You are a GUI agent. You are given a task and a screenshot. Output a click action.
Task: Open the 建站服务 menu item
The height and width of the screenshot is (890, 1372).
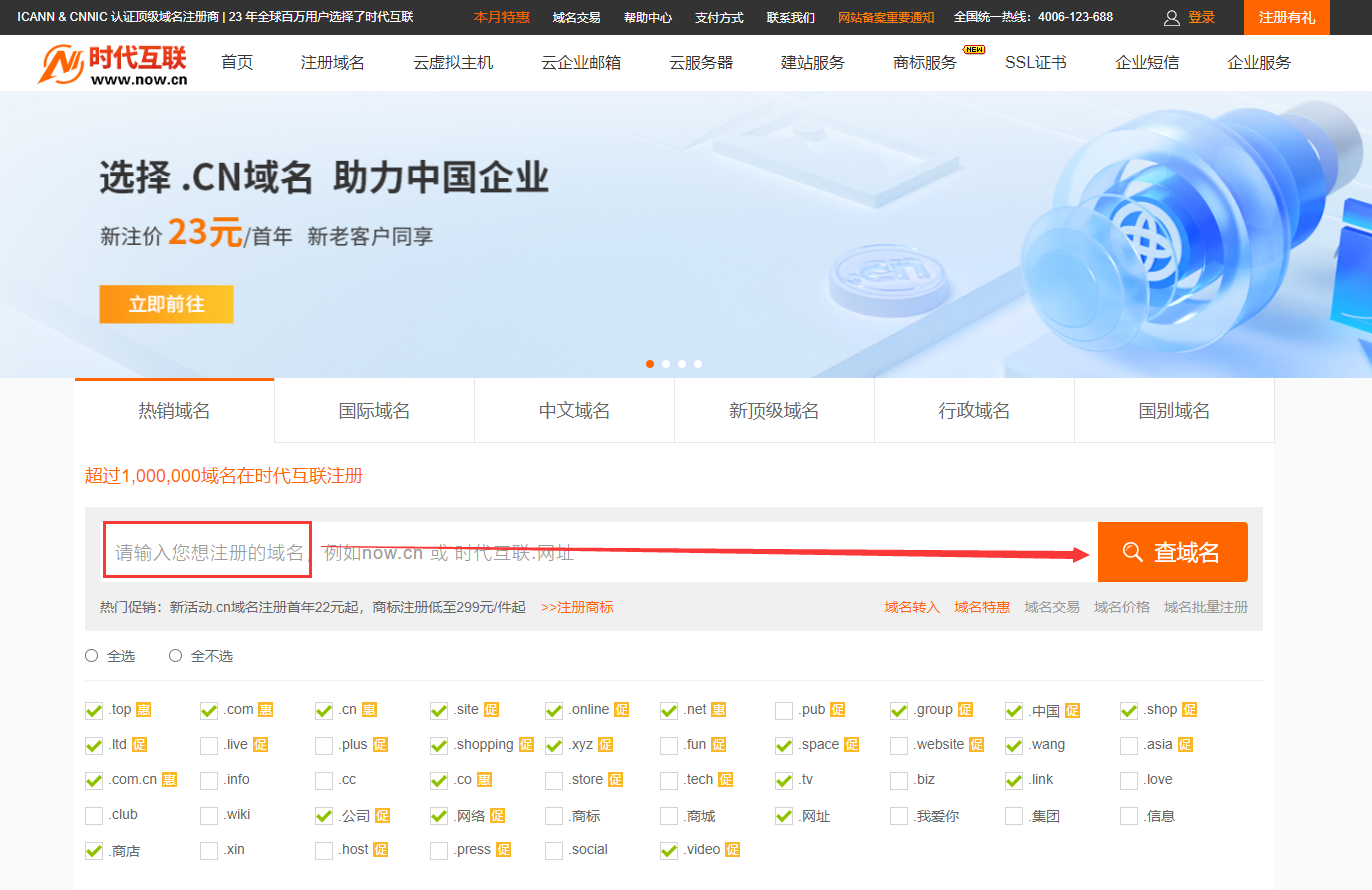813,62
